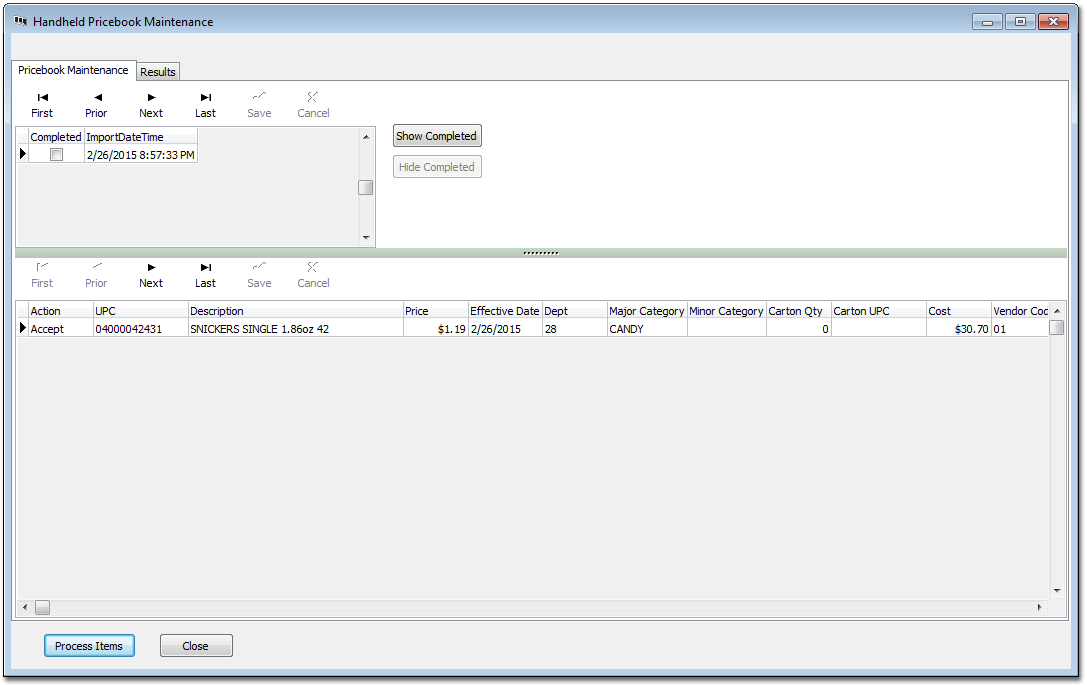This screenshot has height=685, width=1087.
Task: Select the Accept action cell for Snickers
Action: [60, 329]
